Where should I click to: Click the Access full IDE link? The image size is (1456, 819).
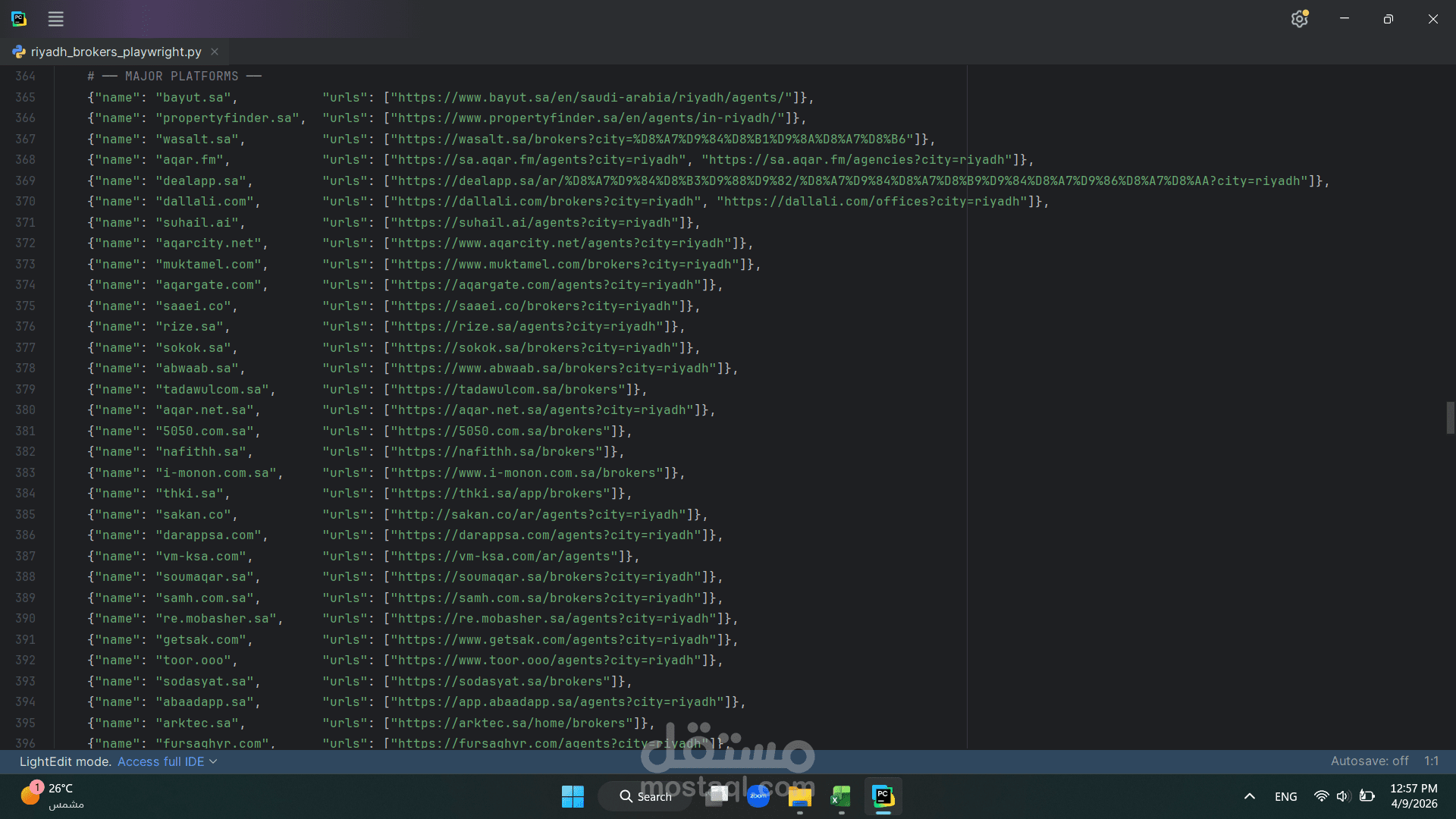click(x=161, y=761)
